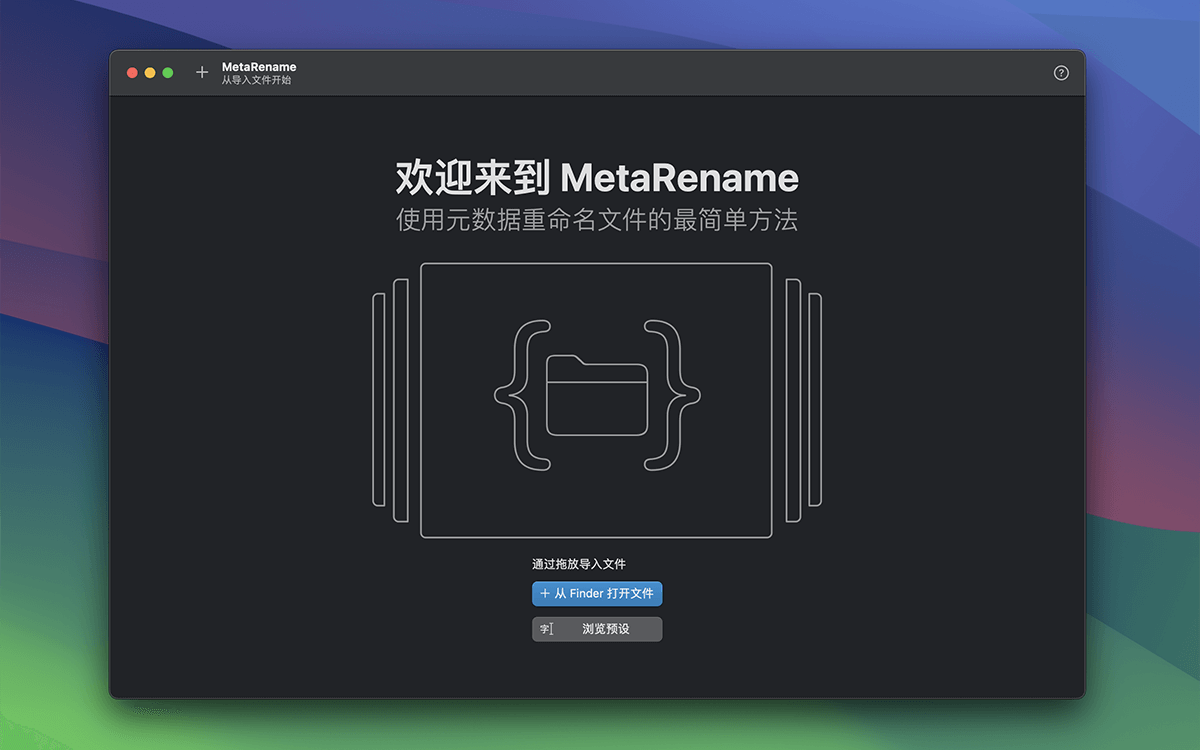Open 浏览预设 presets browser
This screenshot has width=1200, height=750.
coord(597,629)
